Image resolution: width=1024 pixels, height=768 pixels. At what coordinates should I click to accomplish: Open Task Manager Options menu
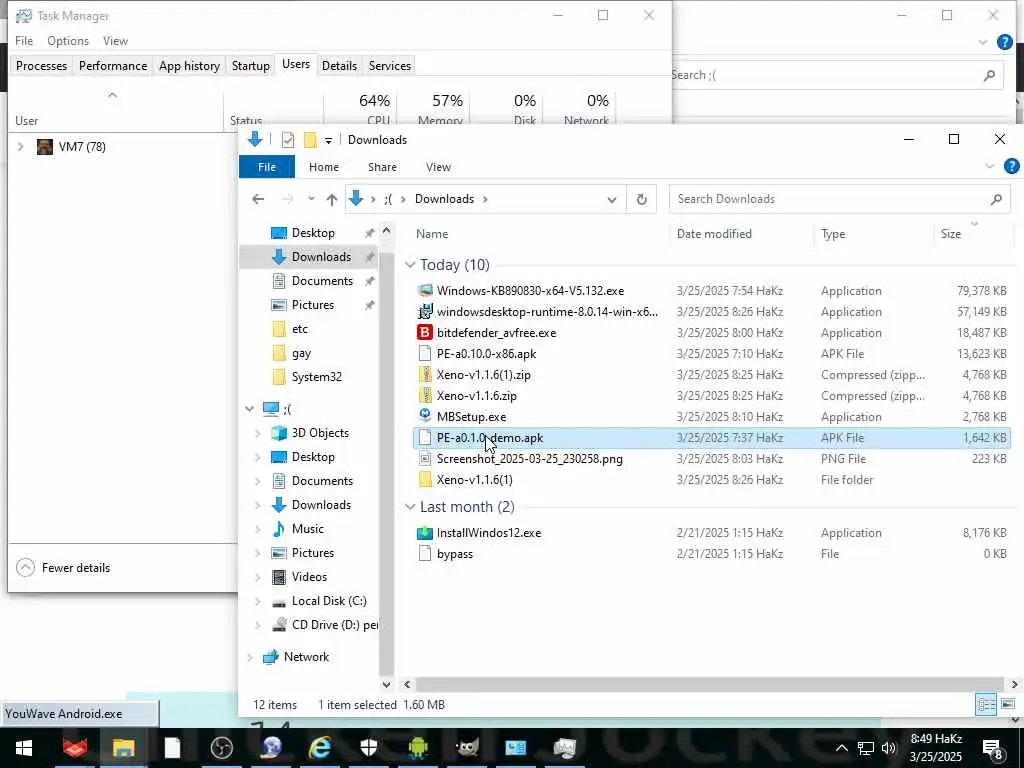pos(68,40)
